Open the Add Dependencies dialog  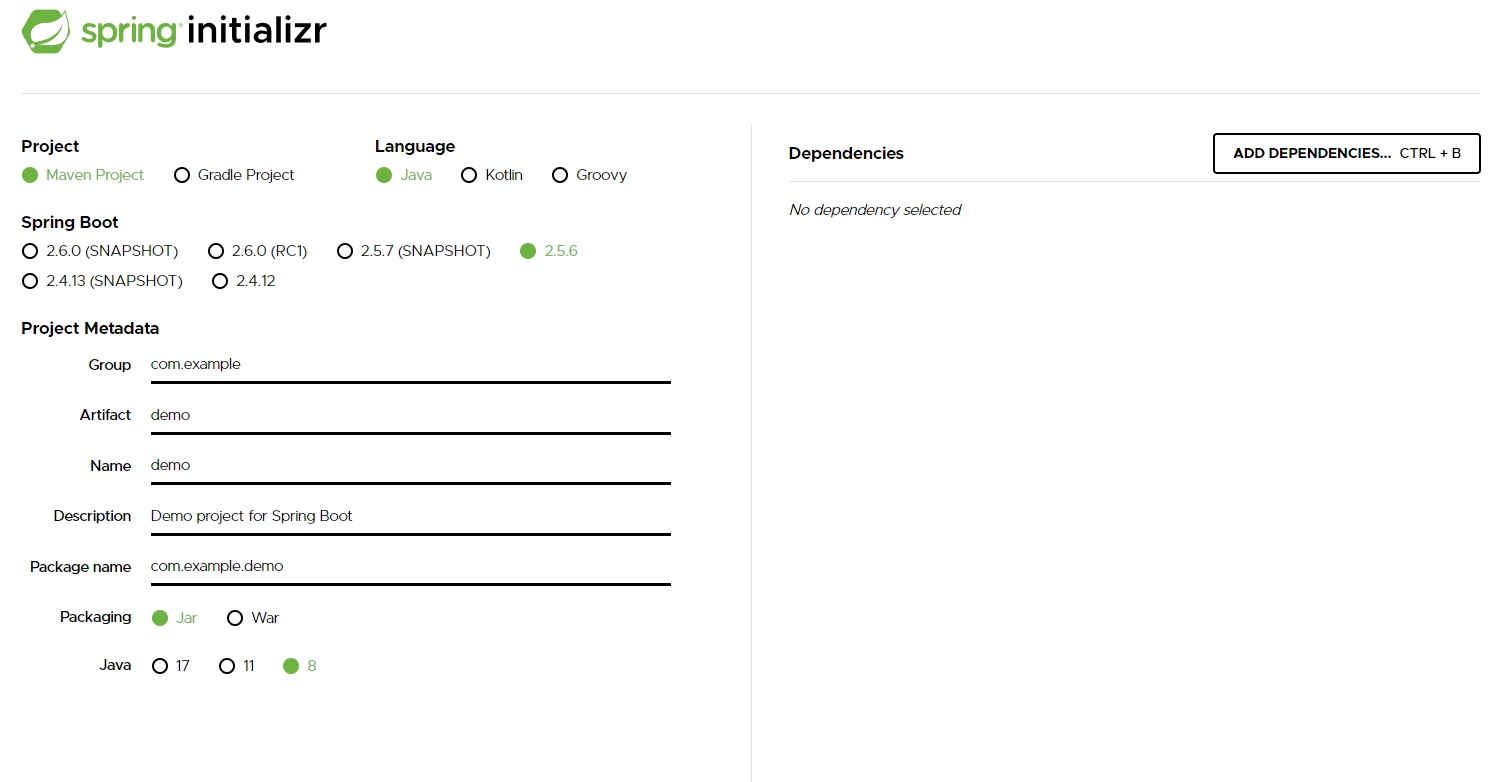coord(1347,154)
